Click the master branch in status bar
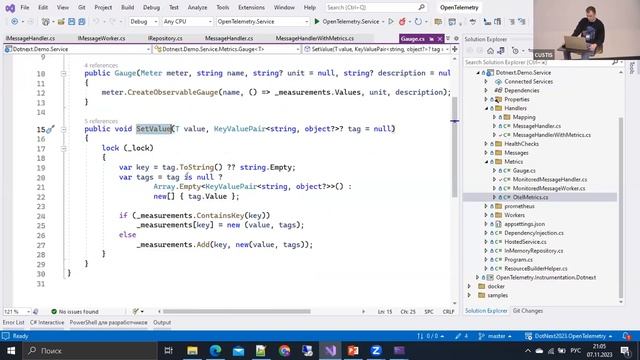 (496, 336)
